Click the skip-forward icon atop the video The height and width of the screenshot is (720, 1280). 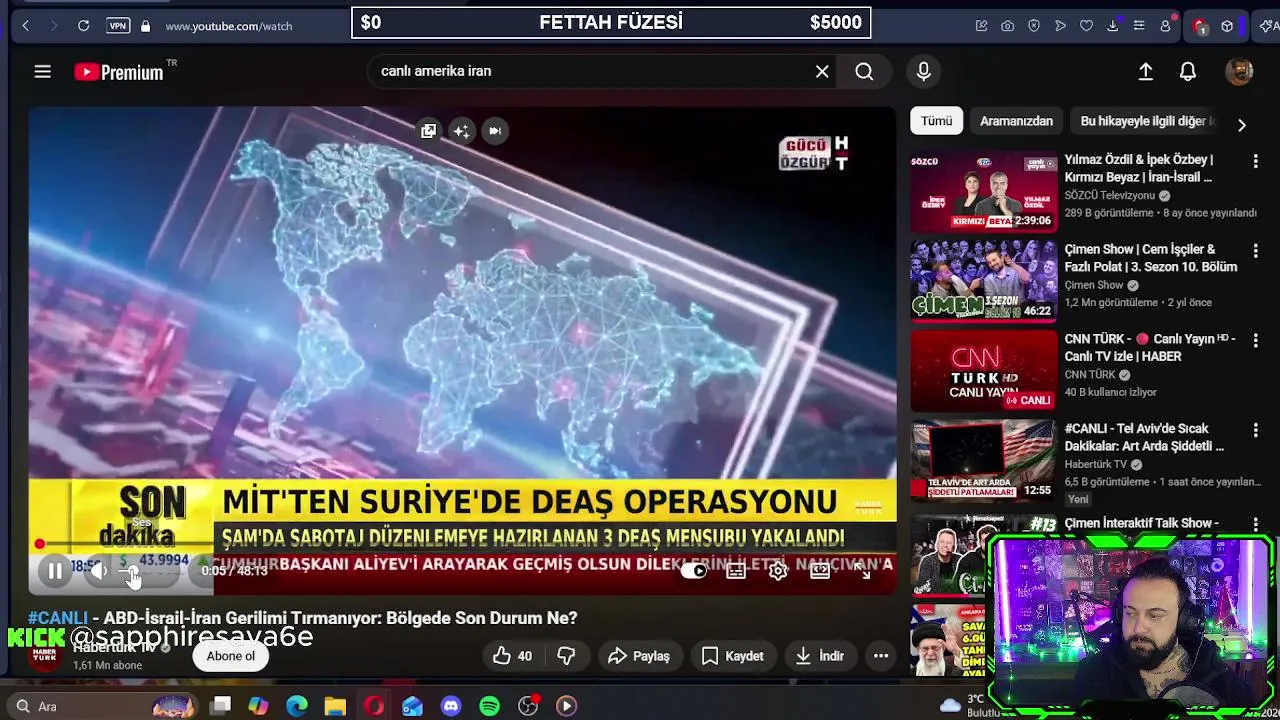click(x=494, y=131)
